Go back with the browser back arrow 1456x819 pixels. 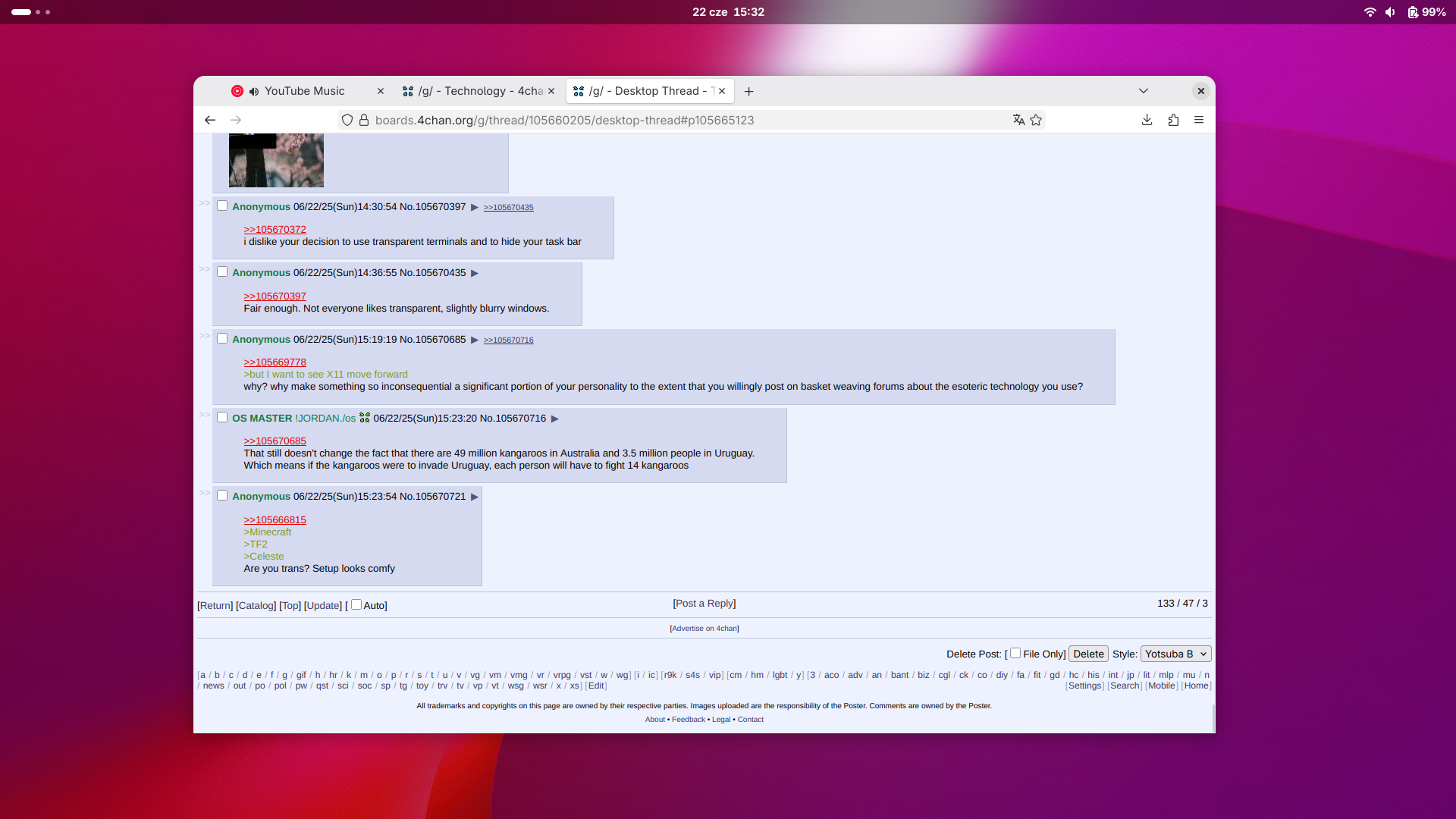tap(210, 120)
